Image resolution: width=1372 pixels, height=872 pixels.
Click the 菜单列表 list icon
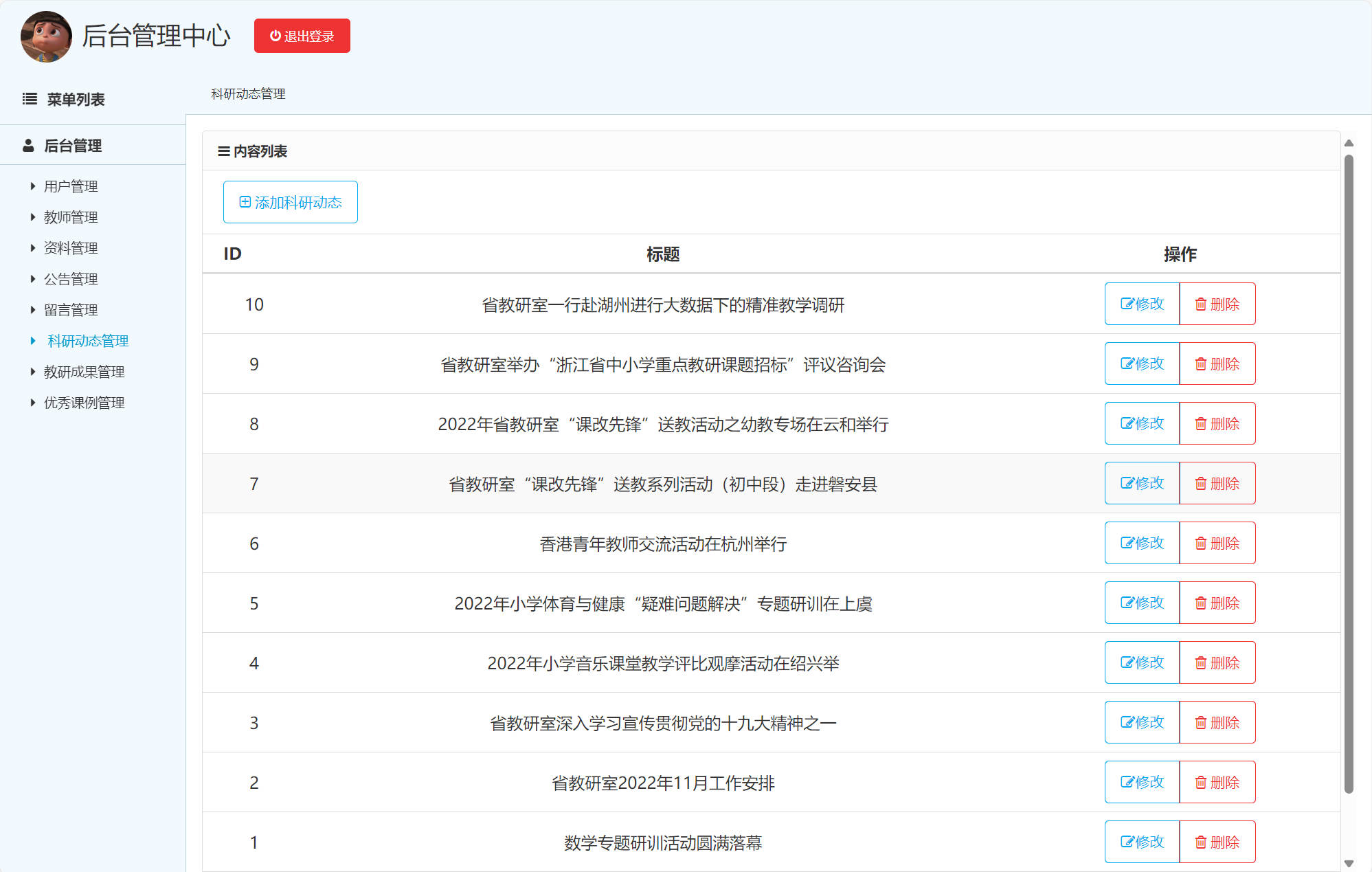tap(30, 99)
